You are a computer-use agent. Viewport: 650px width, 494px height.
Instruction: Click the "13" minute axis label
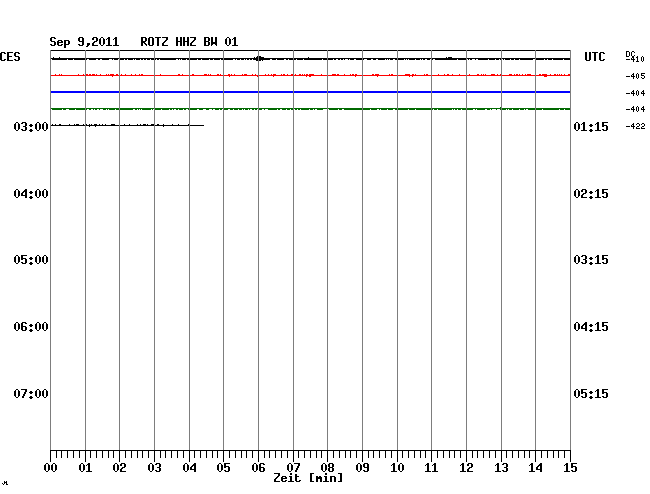click(x=501, y=468)
